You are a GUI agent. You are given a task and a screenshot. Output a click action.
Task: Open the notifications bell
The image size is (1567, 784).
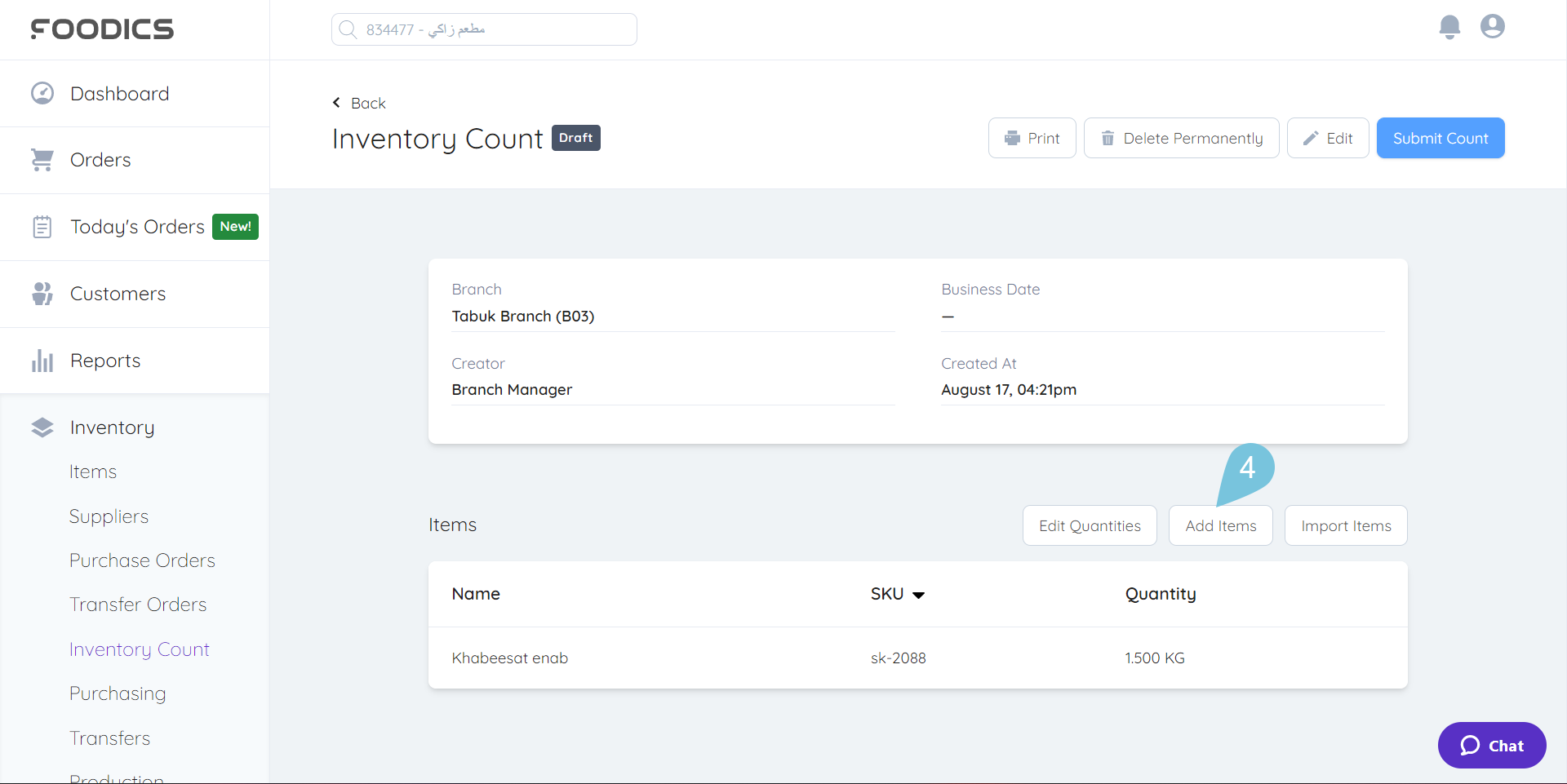1449,27
